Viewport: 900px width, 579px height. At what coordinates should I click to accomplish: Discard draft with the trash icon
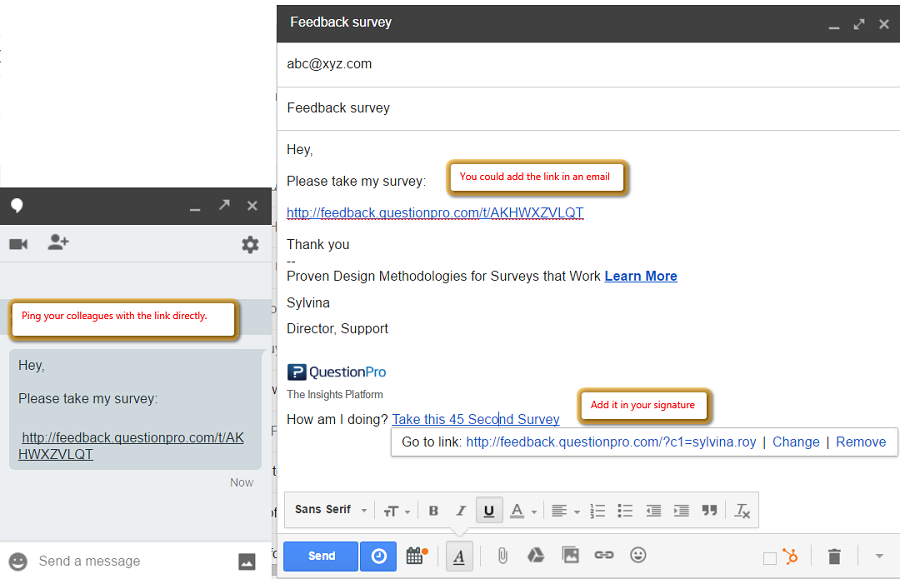(834, 556)
